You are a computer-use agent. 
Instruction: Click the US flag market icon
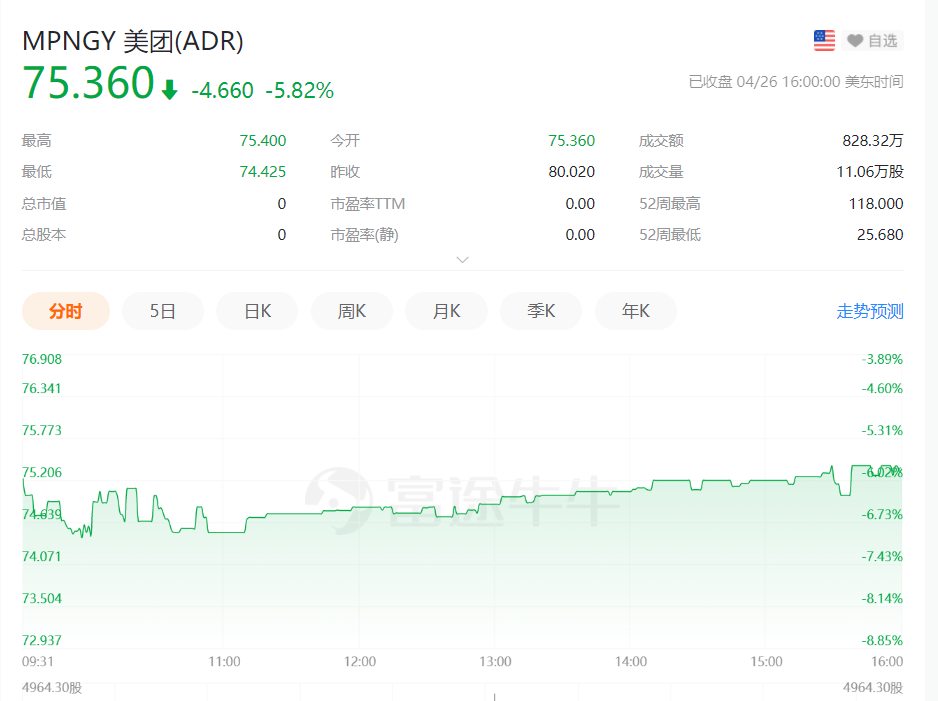point(822,40)
